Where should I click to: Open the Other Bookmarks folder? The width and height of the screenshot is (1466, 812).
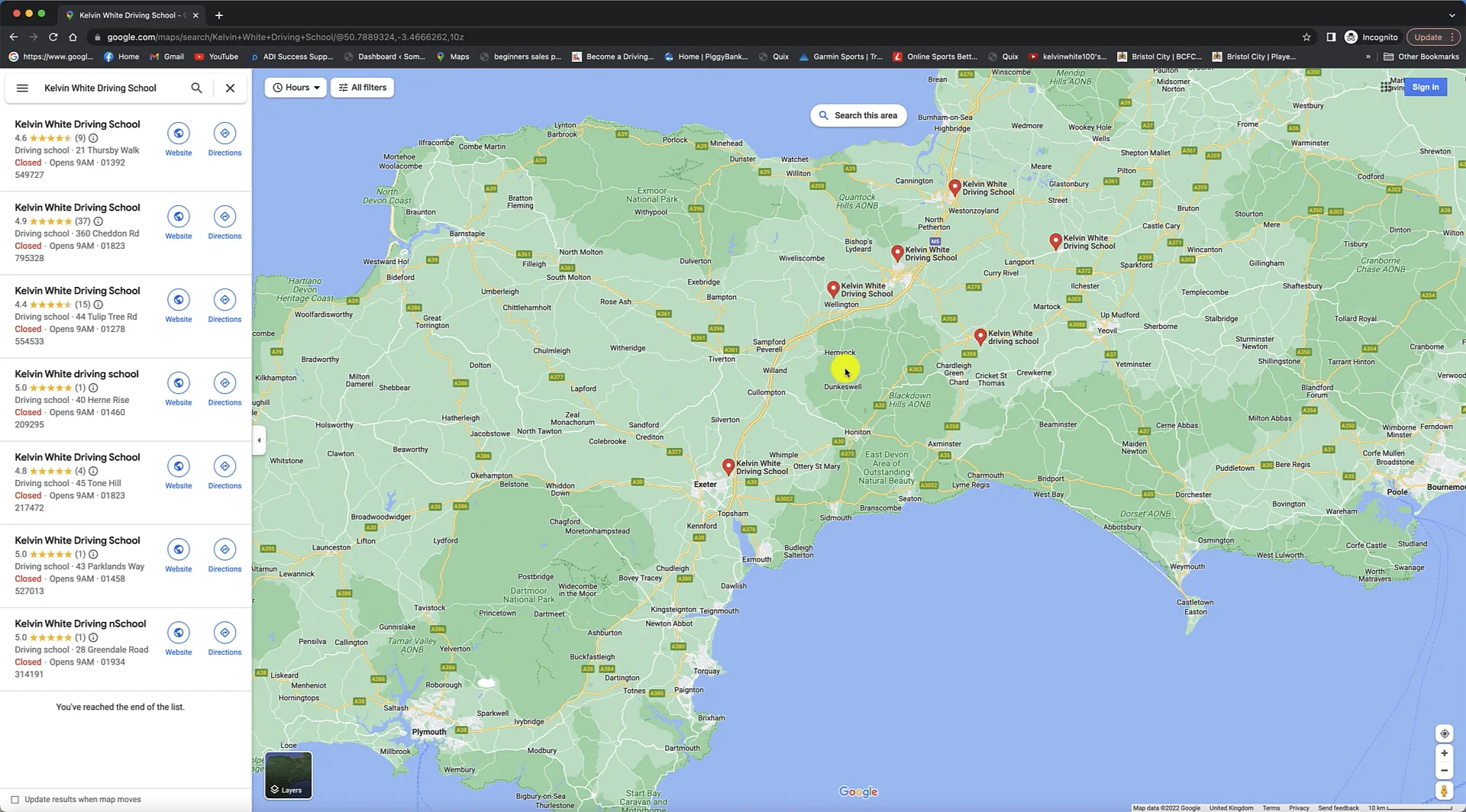click(1421, 56)
